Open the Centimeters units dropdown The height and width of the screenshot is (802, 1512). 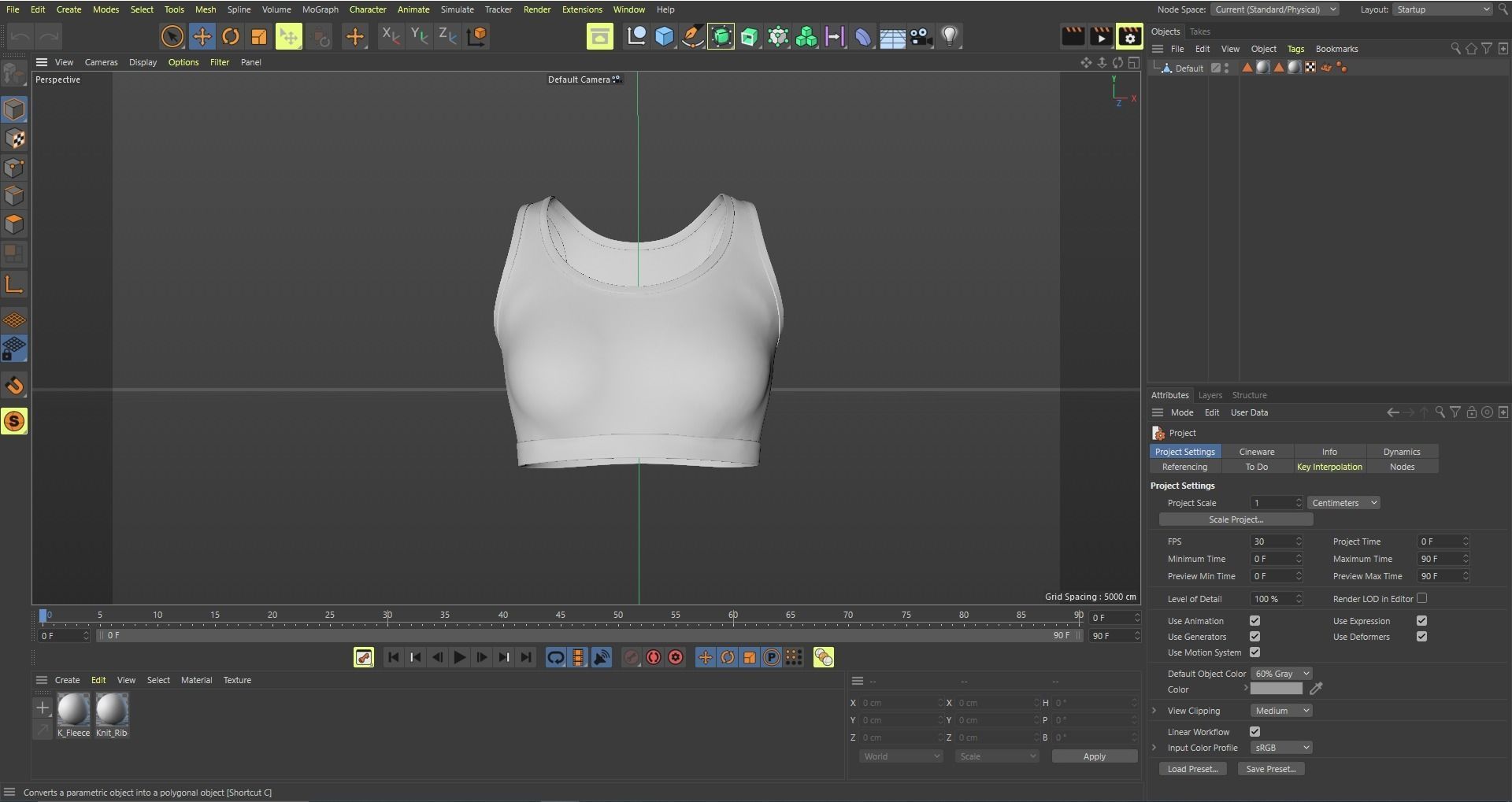coord(1343,502)
